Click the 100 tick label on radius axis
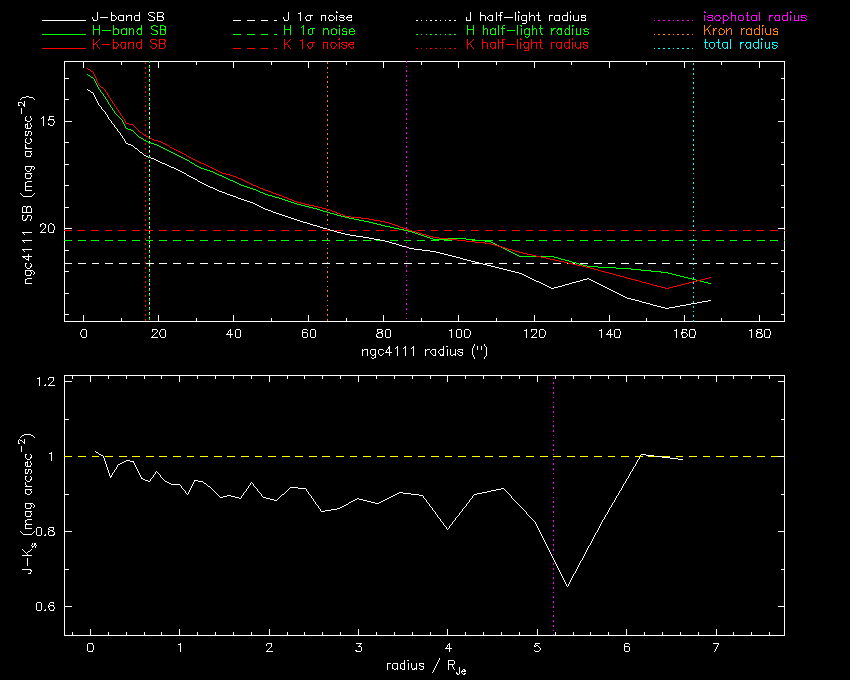 (x=458, y=335)
